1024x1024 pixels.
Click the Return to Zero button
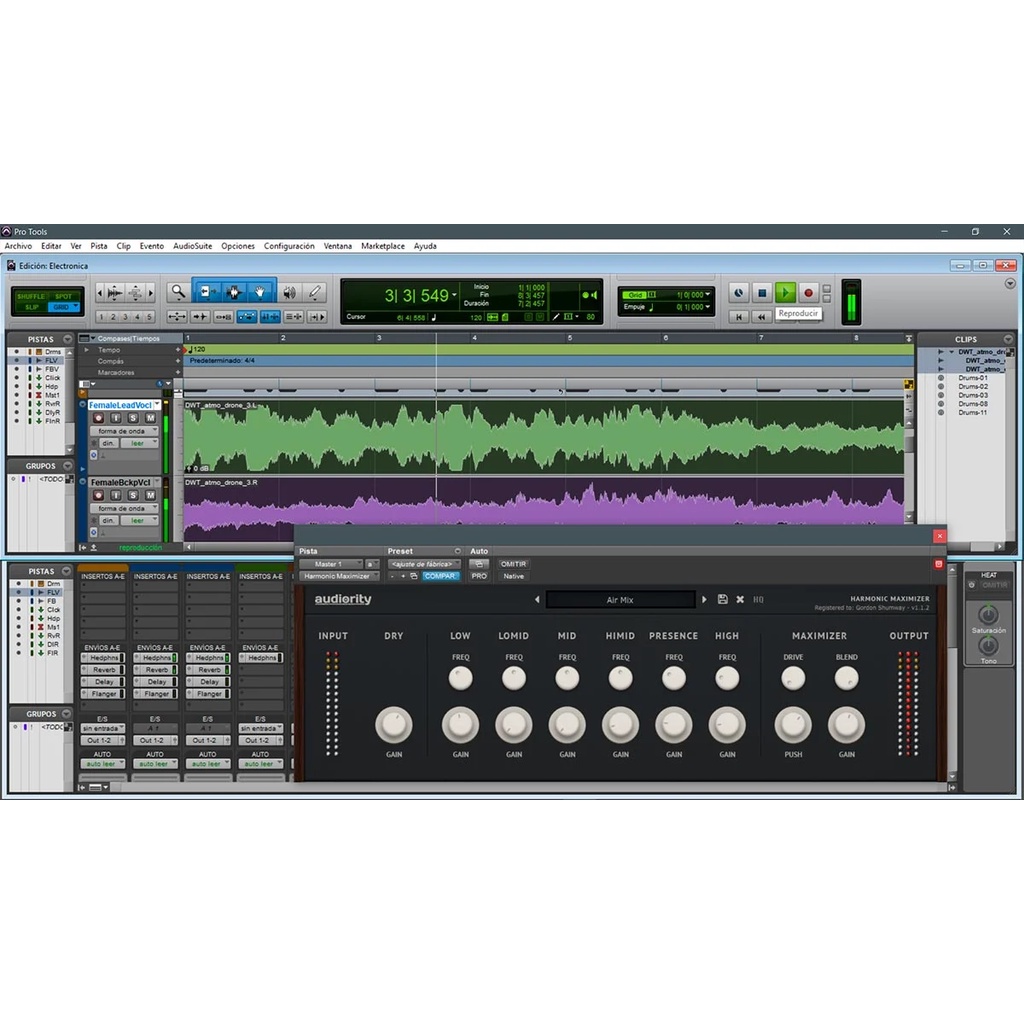tap(739, 317)
